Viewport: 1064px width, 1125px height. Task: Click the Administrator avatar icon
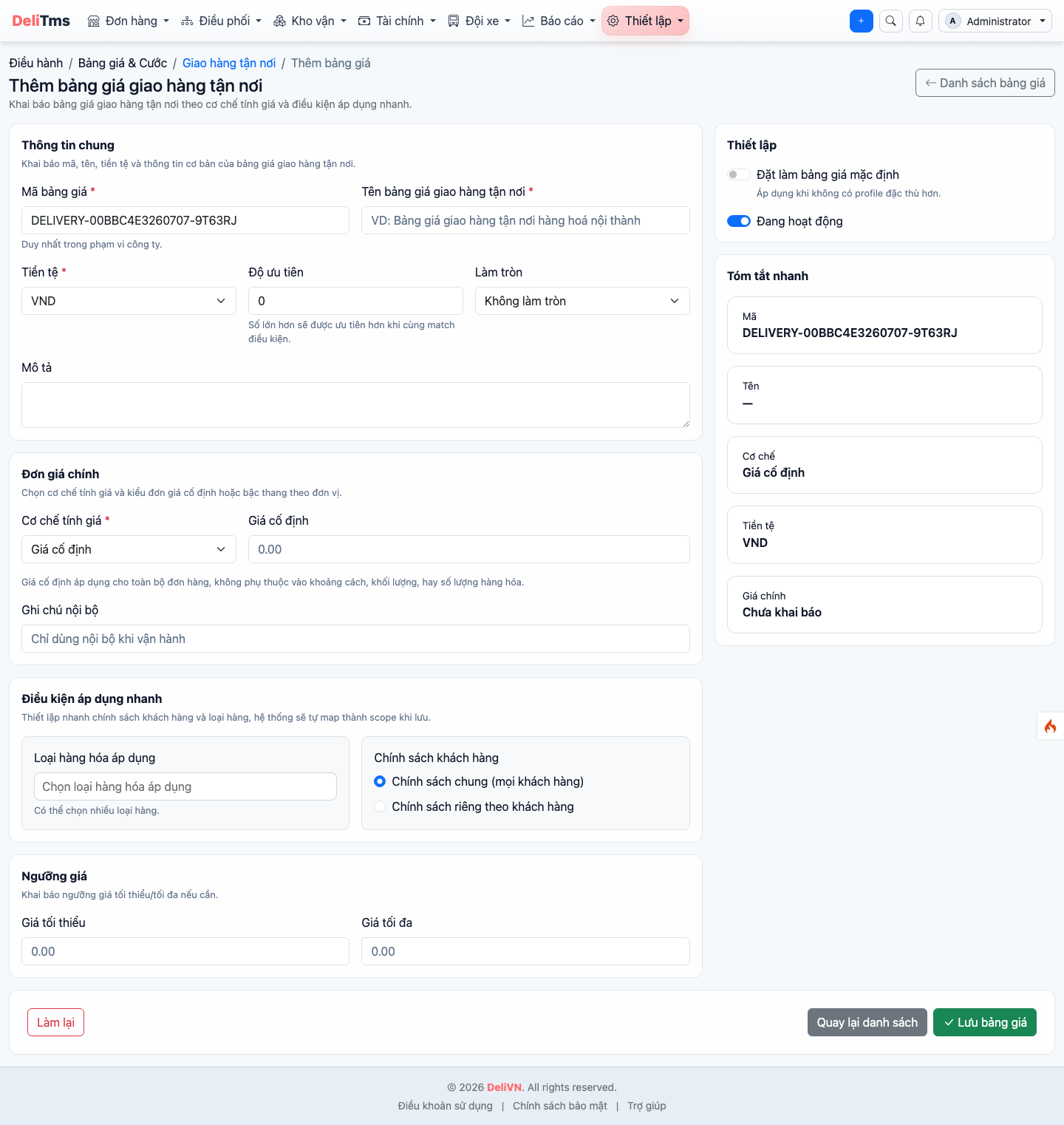click(953, 21)
